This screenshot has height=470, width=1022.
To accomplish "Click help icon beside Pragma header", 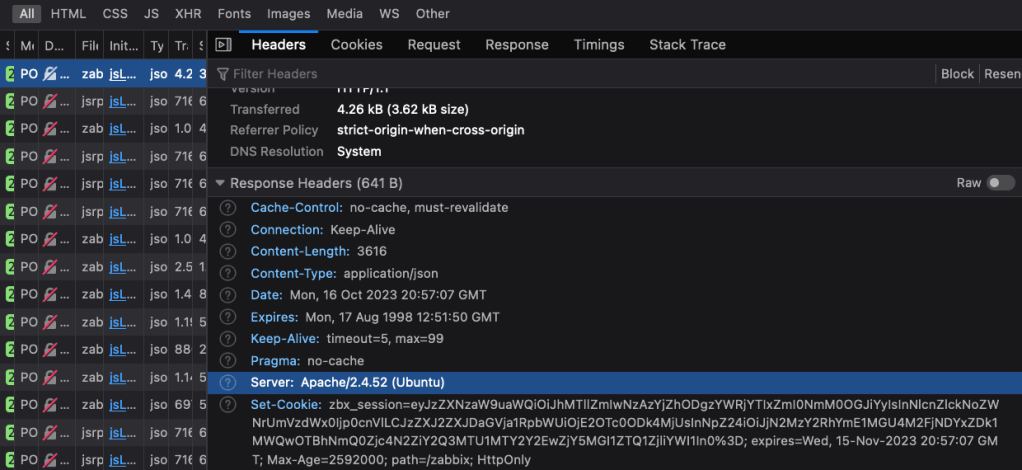I will pos(228,361).
